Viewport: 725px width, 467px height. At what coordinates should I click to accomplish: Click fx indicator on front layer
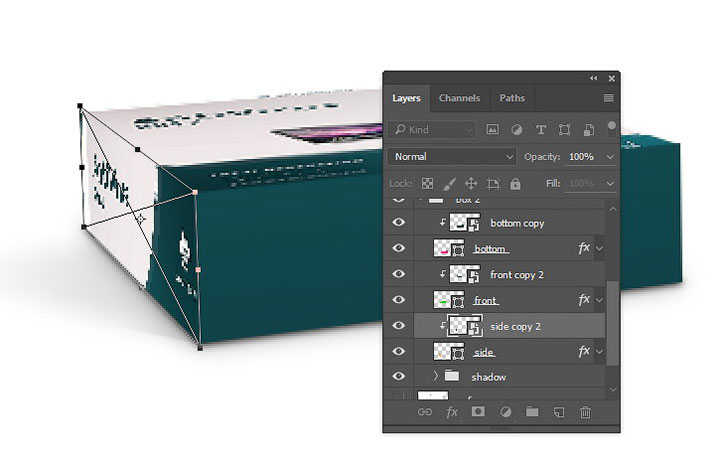(x=584, y=300)
